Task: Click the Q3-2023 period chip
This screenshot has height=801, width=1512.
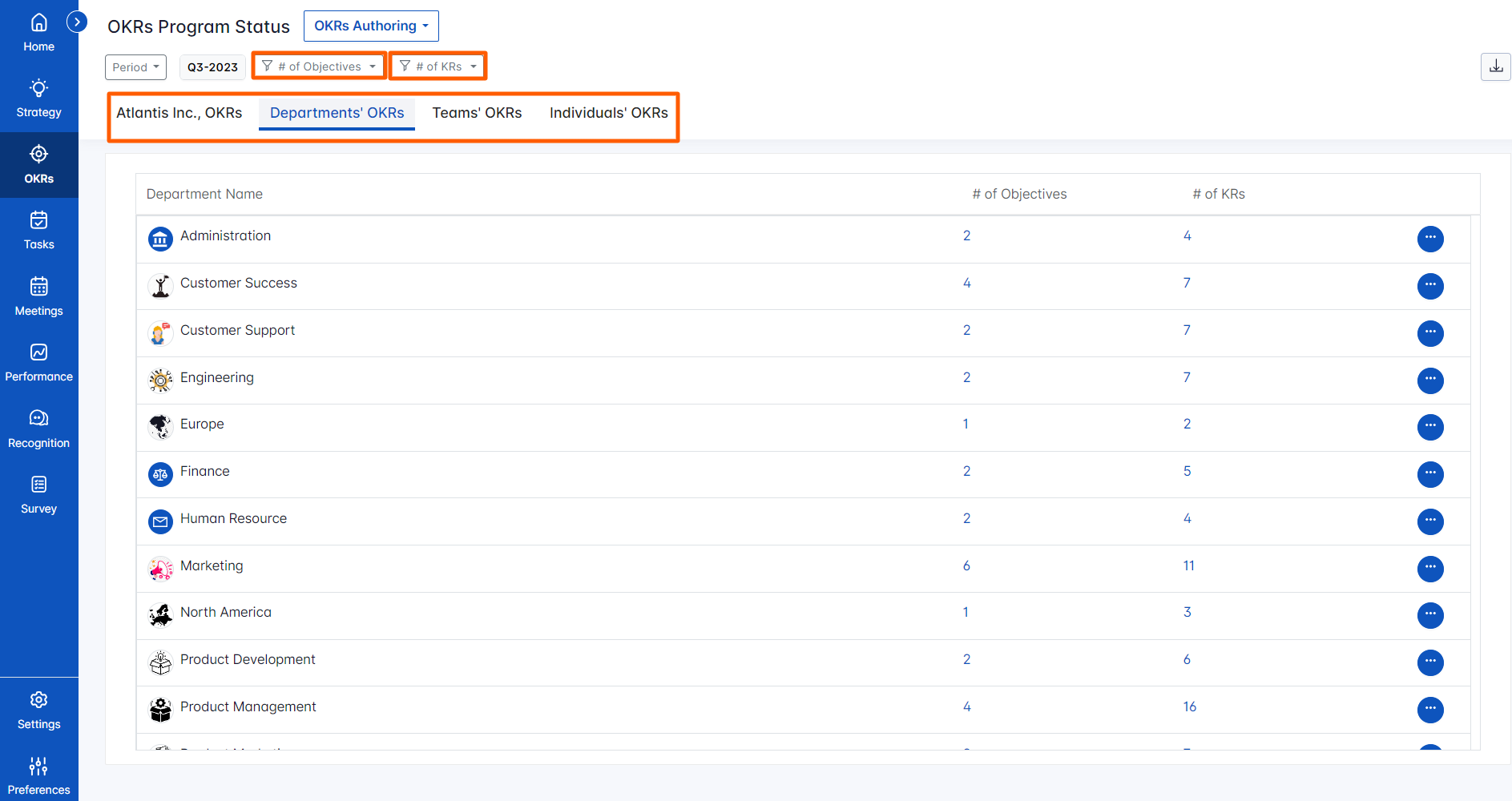Action: tap(212, 67)
